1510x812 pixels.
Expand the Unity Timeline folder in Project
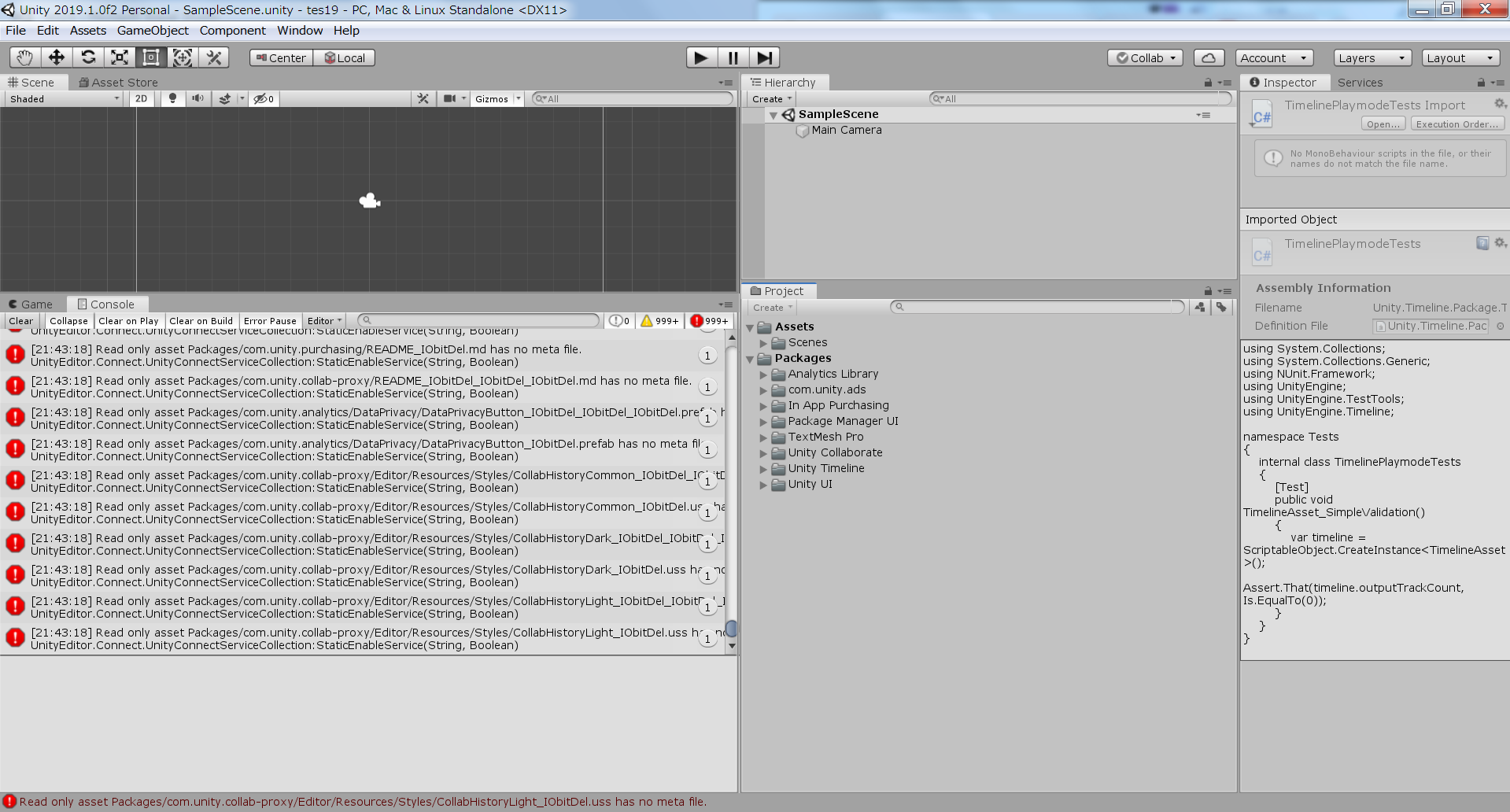[762, 468]
